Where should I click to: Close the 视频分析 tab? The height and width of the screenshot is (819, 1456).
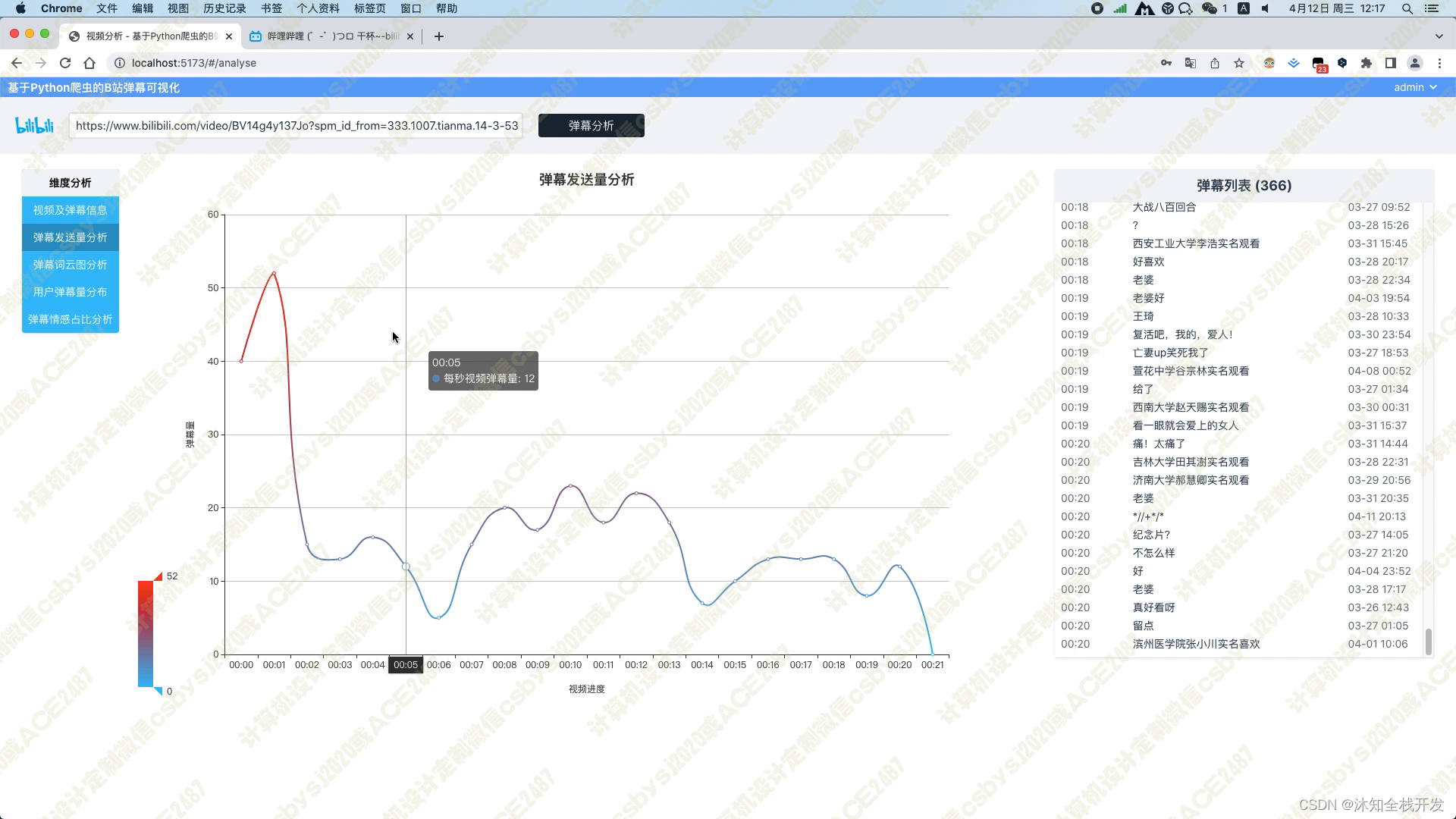[229, 36]
